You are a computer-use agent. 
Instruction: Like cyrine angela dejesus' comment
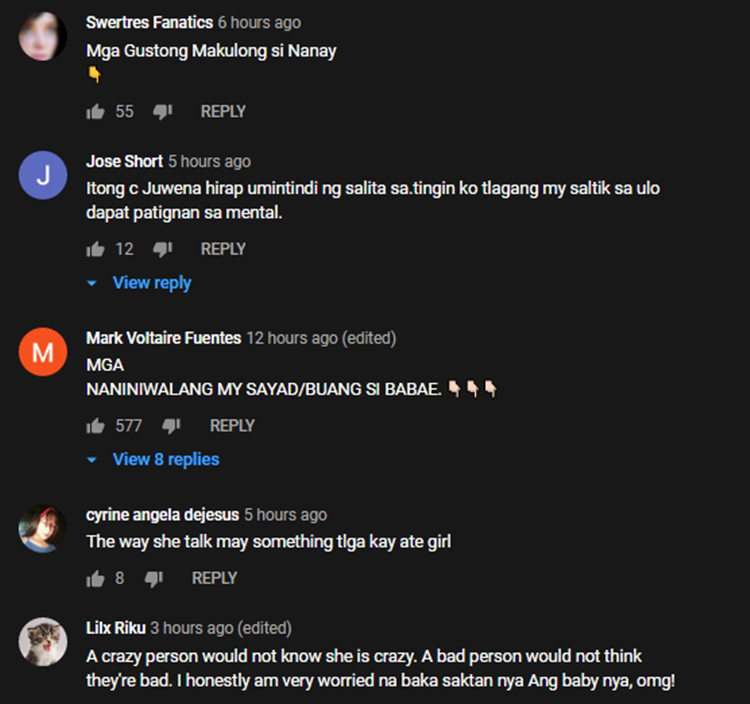tap(96, 578)
